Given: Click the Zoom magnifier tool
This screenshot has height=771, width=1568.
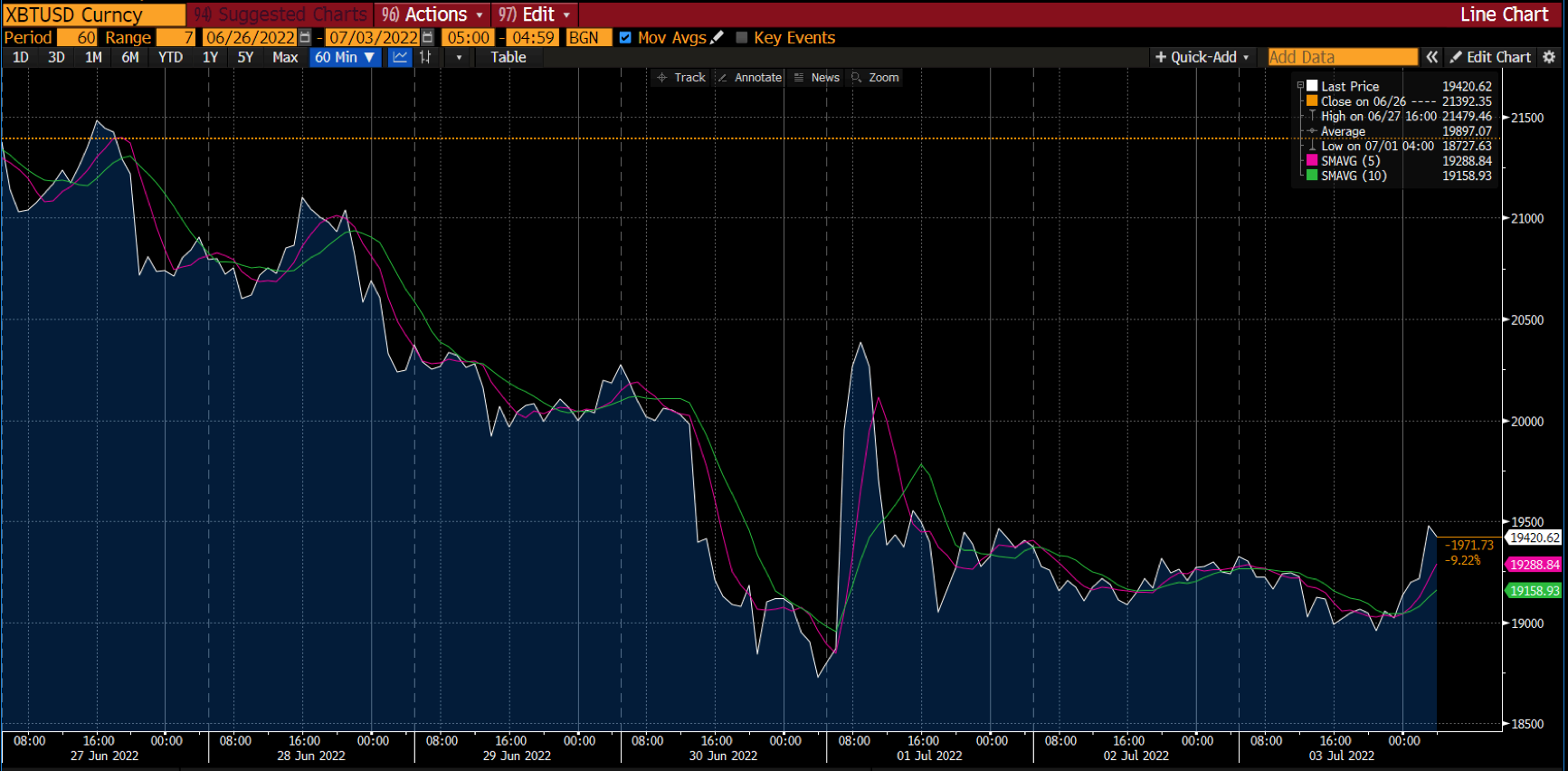Looking at the screenshot, I should pyautogui.click(x=875, y=78).
